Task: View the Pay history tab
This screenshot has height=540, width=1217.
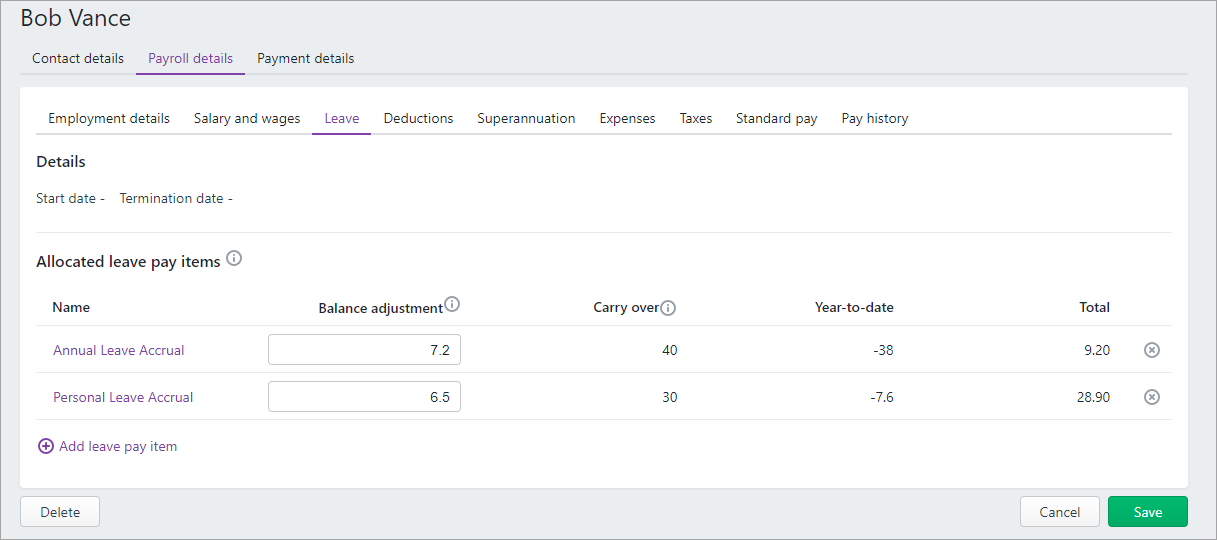Action: (874, 118)
